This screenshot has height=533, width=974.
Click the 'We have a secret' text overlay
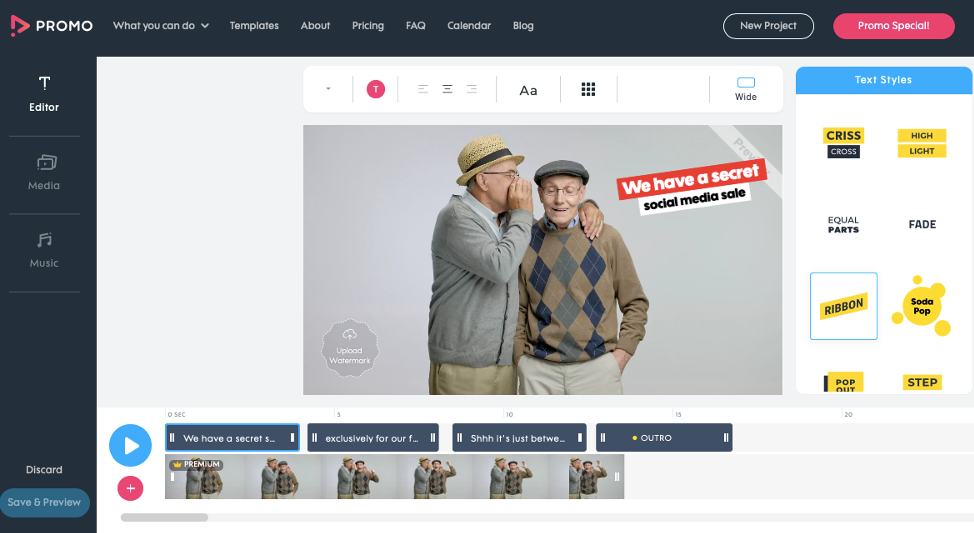coord(690,180)
